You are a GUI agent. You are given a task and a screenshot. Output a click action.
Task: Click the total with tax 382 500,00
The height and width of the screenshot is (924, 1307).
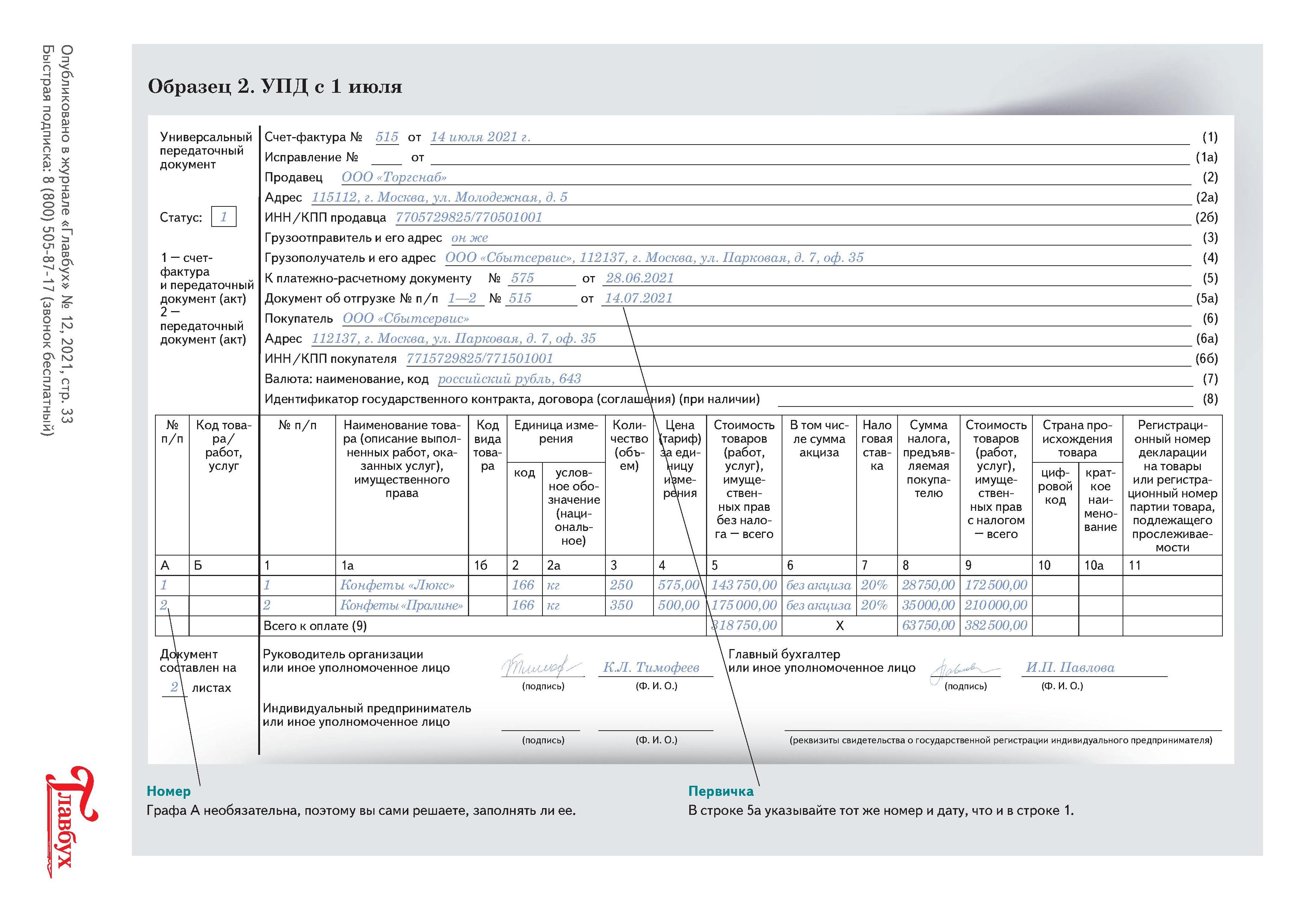click(x=996, y=626)
